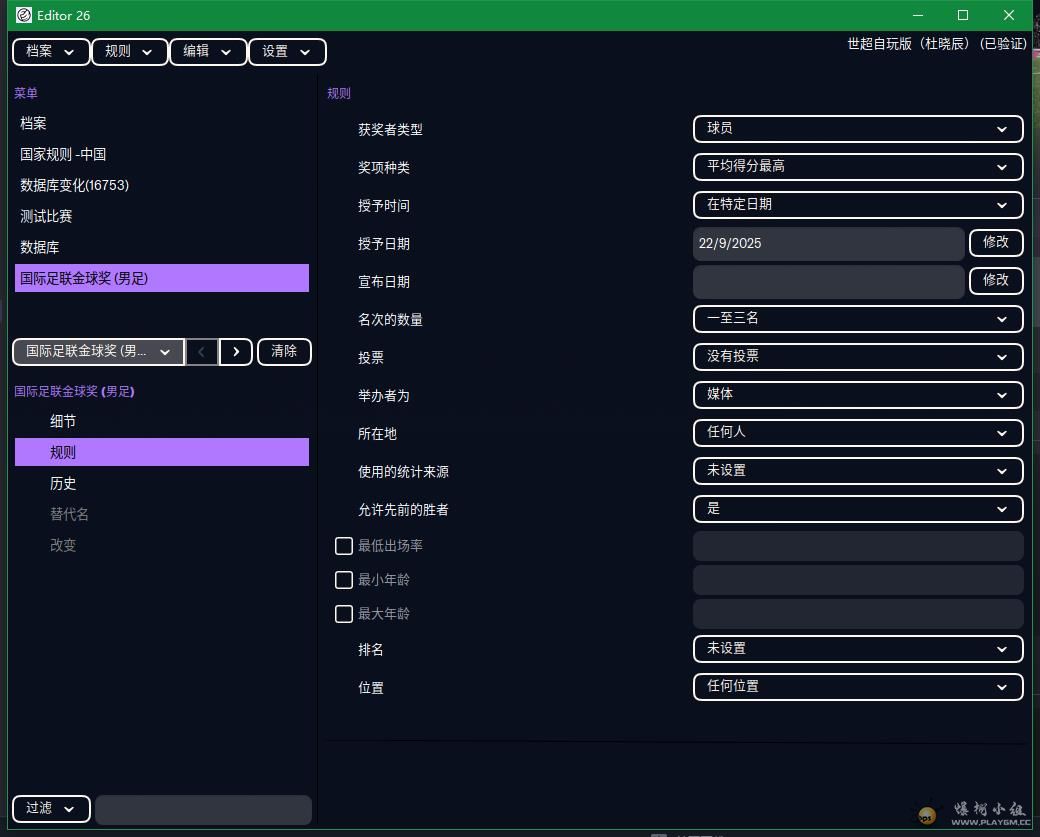This screenshot has height=837, width=1040.
Task: Open the 档案 menu in the top bar
Action: pyautogui.click(x=51, y=52)
